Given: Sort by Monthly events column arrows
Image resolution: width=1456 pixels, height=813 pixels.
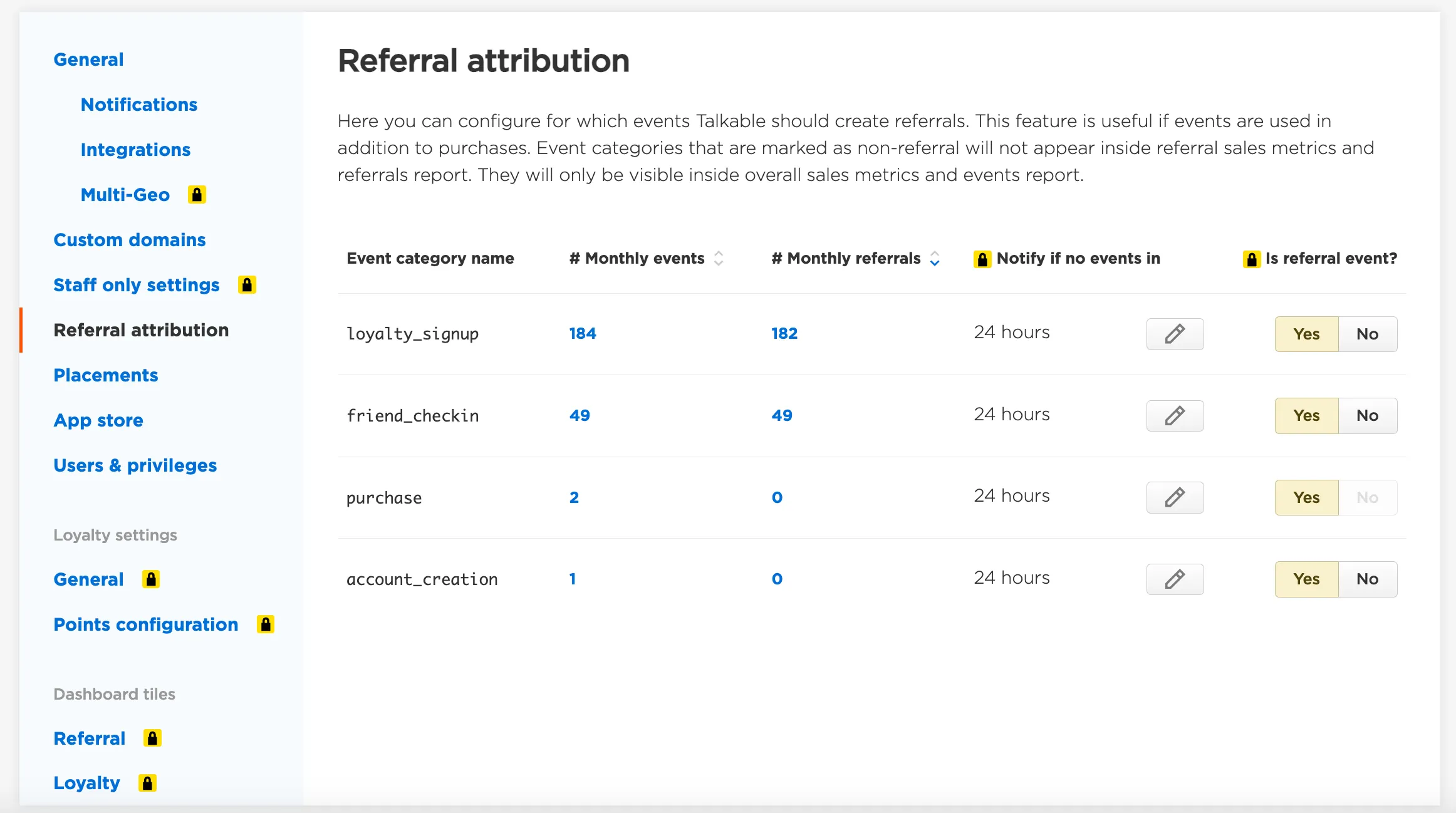Looking at the screenshot, I should click(719, 258).
